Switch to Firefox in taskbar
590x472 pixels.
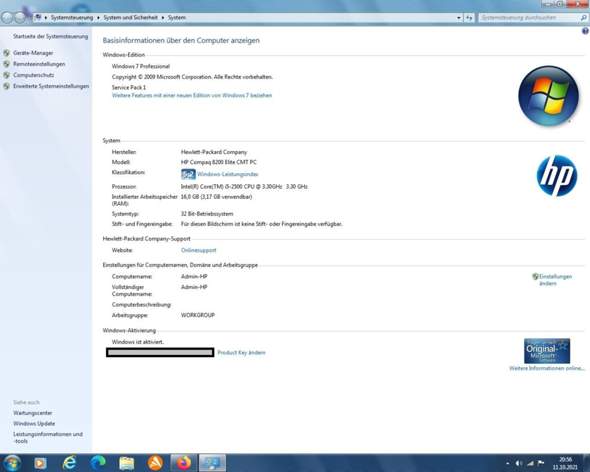(184, 463)
